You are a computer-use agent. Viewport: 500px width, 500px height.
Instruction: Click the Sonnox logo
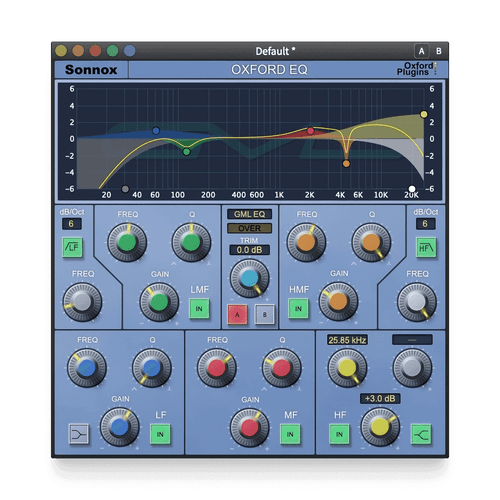(x=91, y=70)
